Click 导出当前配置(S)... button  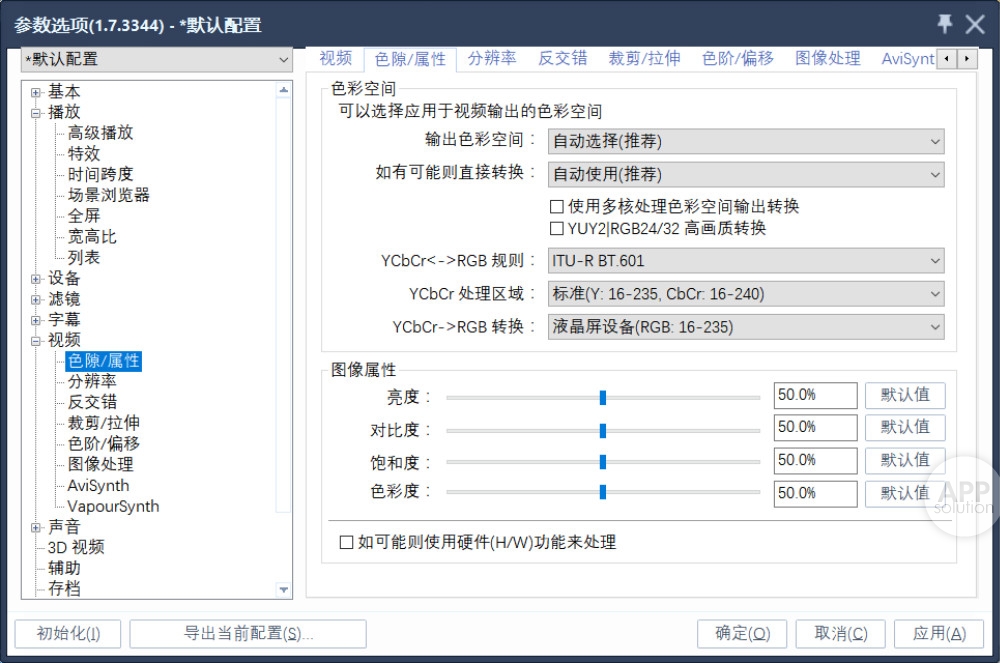pos(248,633)
